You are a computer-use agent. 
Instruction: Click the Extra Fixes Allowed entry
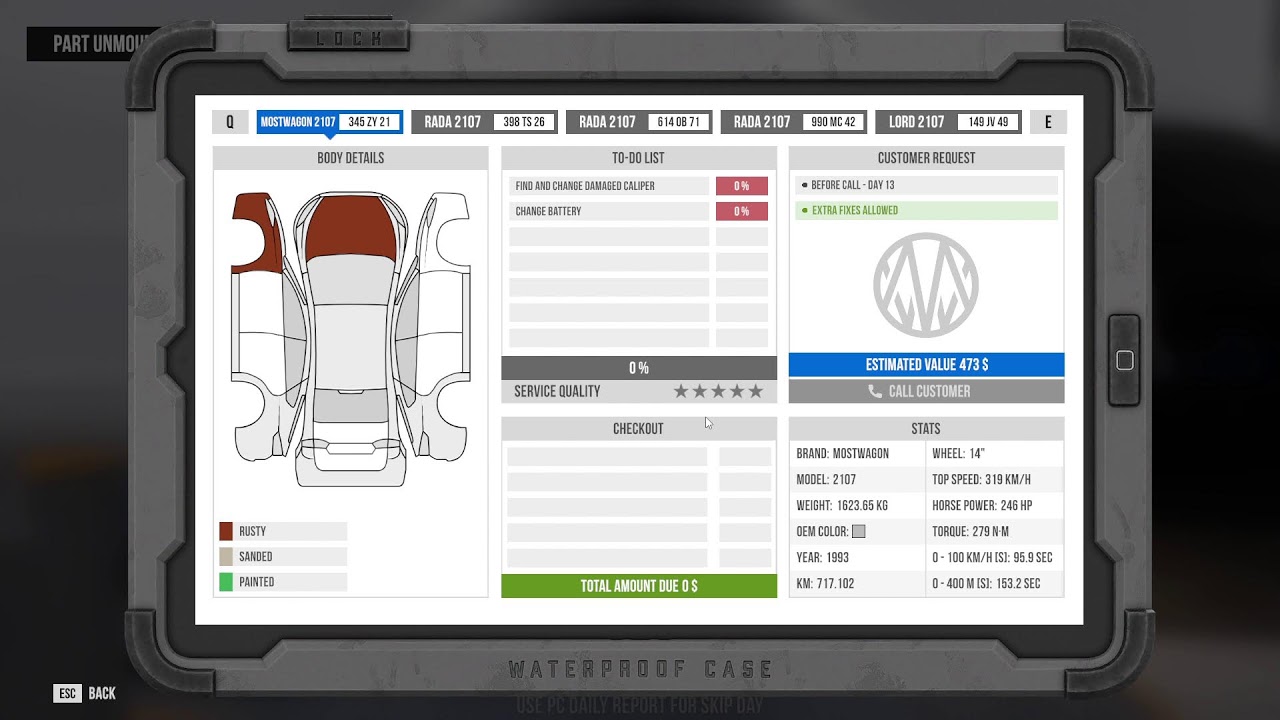[x=926, y=210]
